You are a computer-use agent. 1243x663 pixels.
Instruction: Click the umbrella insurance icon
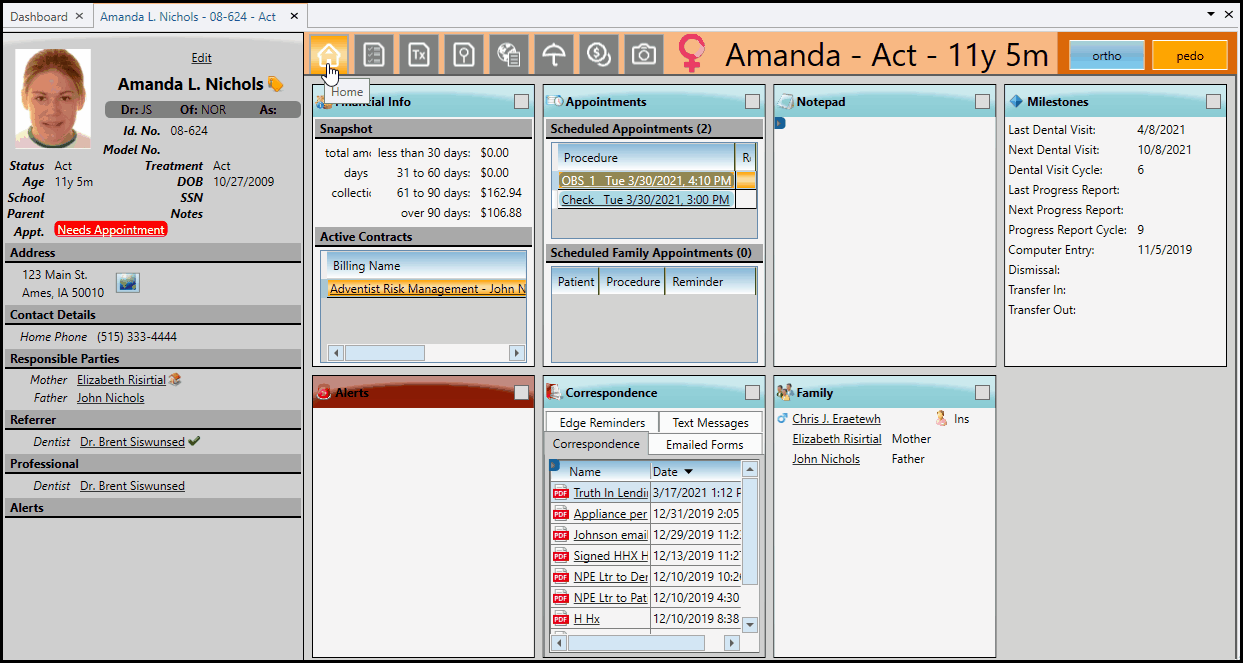(554, 54)
